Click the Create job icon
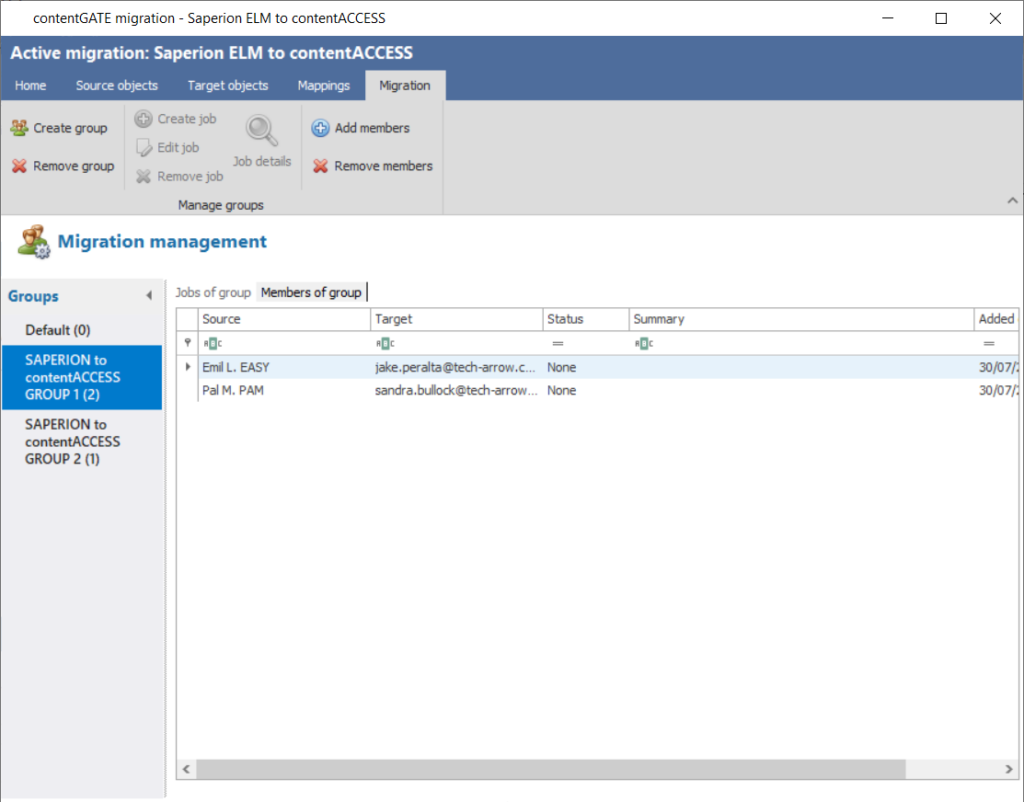Viewport: 1024px width, 802px height. click(x=143, y=119)
